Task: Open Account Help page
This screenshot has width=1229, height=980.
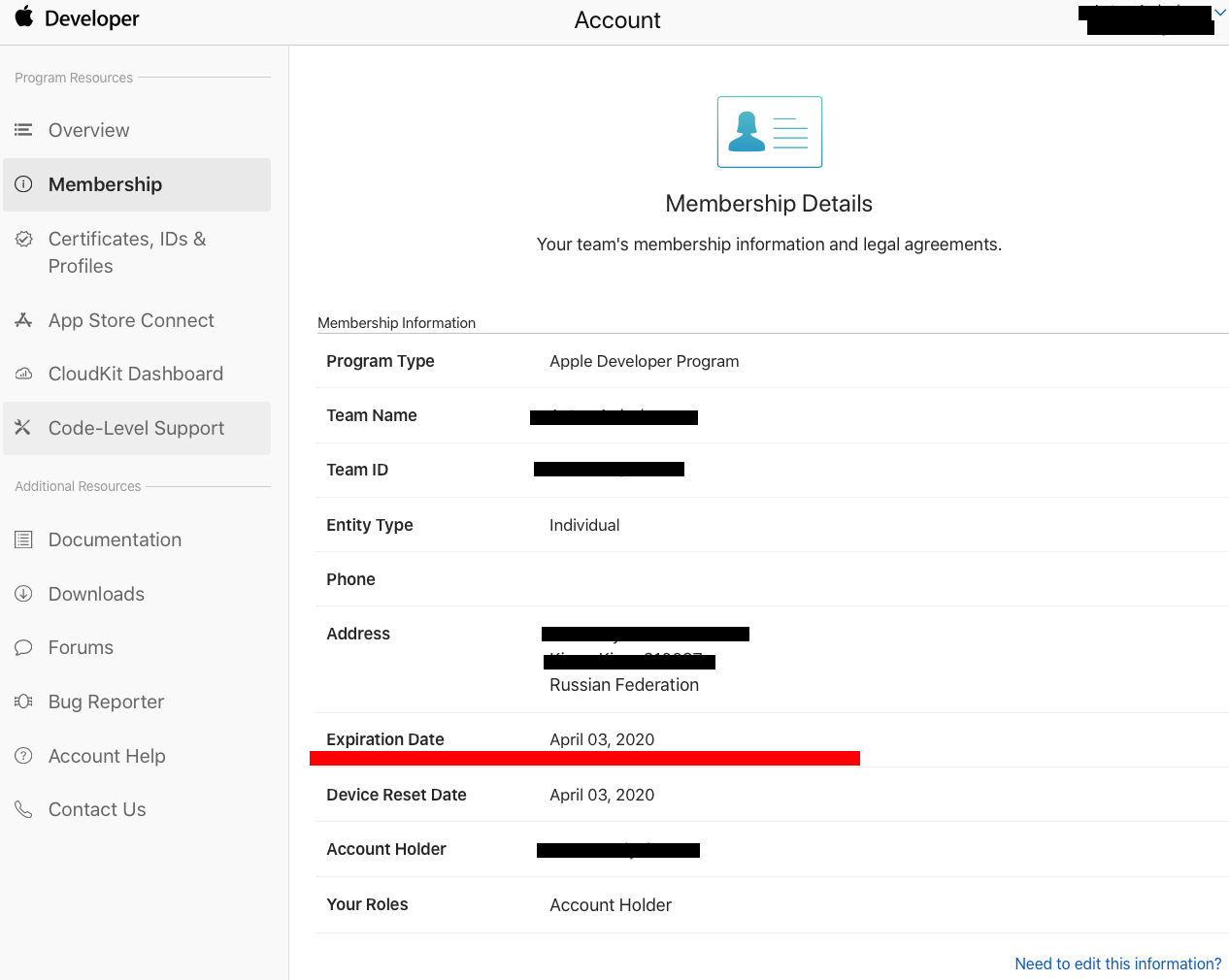Action: [x=107, y=756]
